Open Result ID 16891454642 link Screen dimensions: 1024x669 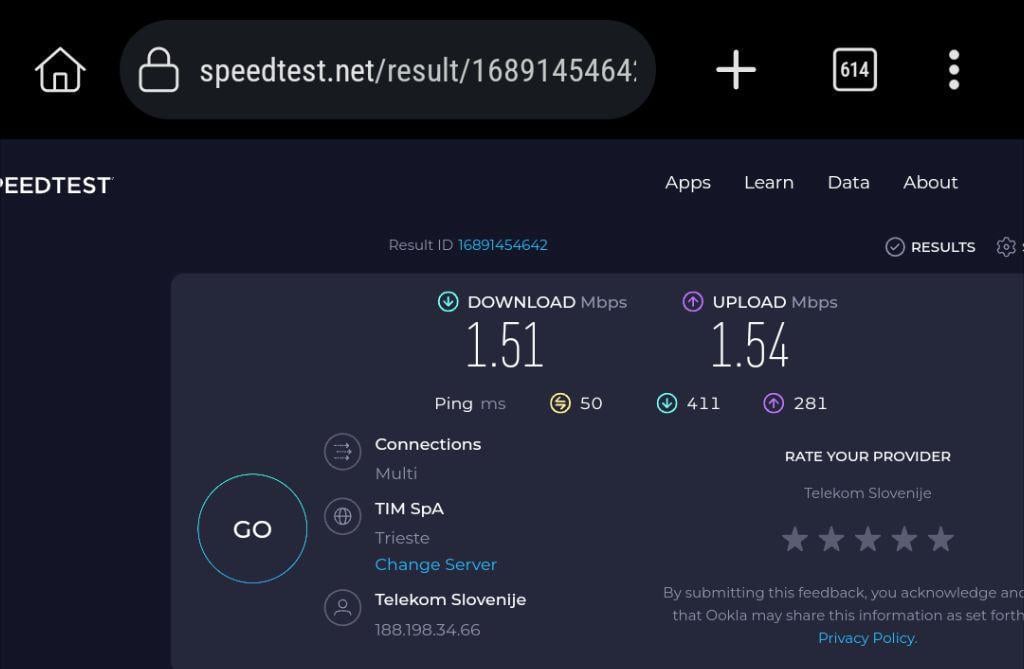502,245
